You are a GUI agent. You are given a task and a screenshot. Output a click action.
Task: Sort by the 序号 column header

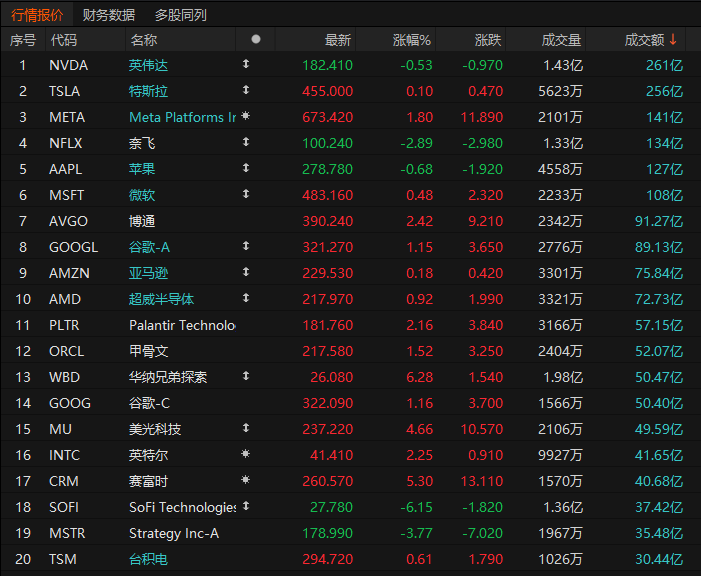[23, 40]
